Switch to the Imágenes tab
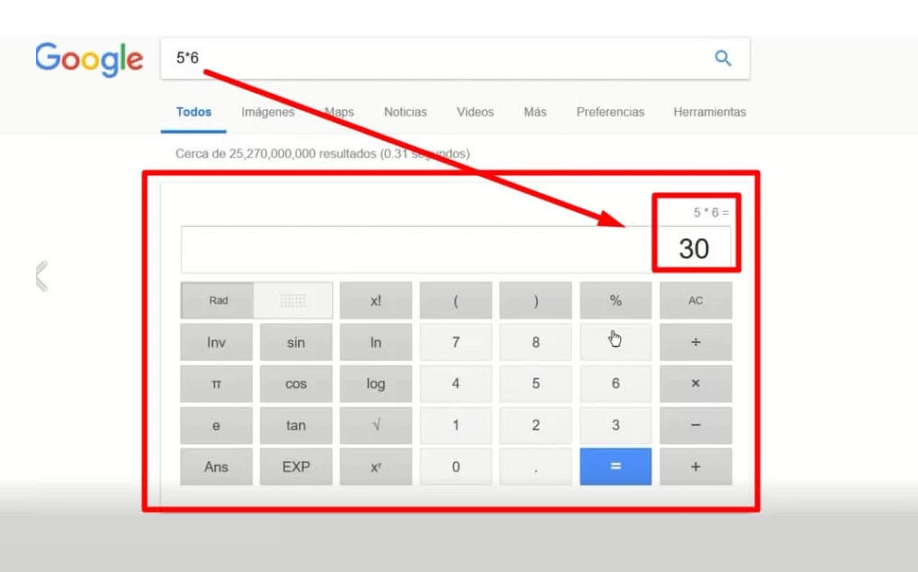Viewport: 918px width, 572px height. pos(268,112)
